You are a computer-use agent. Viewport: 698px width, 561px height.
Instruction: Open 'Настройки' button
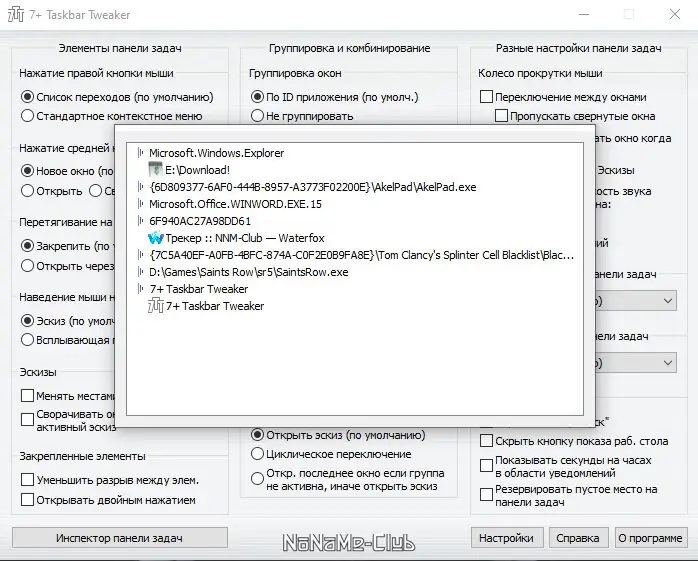[x=507, y=538]
